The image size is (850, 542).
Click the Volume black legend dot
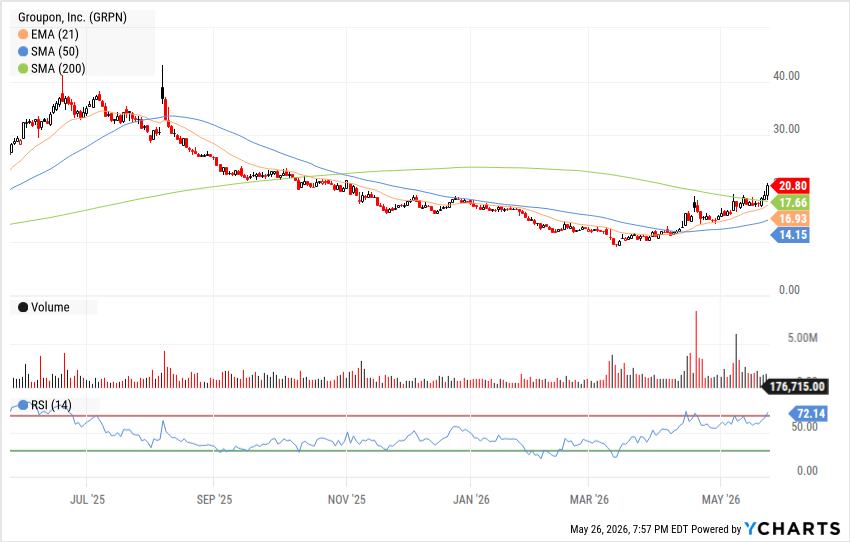[23, 307]
